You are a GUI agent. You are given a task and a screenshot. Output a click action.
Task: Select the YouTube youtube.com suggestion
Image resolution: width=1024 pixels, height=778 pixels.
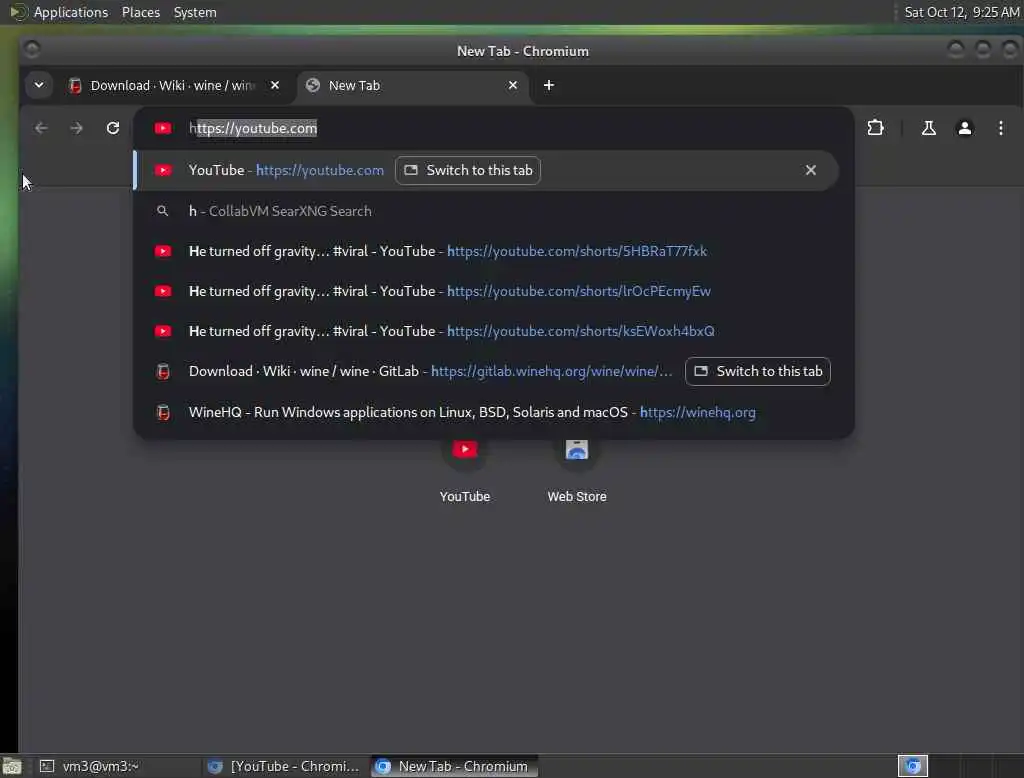coord(486,170)
